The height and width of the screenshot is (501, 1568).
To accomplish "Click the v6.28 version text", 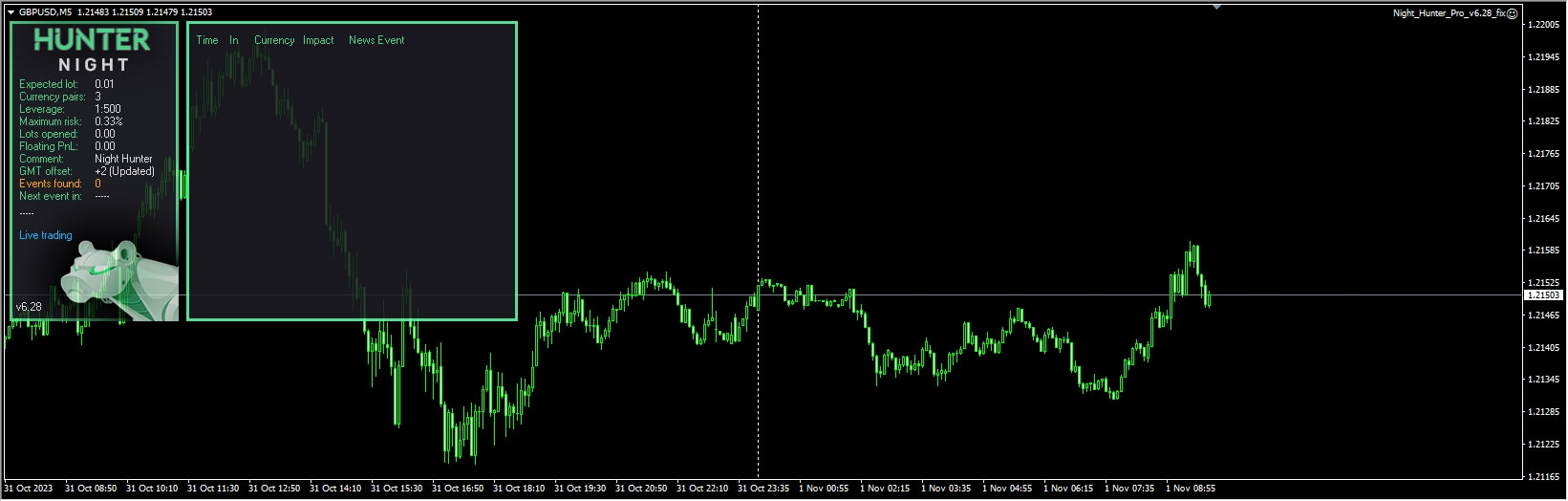I will click(29, 307).
